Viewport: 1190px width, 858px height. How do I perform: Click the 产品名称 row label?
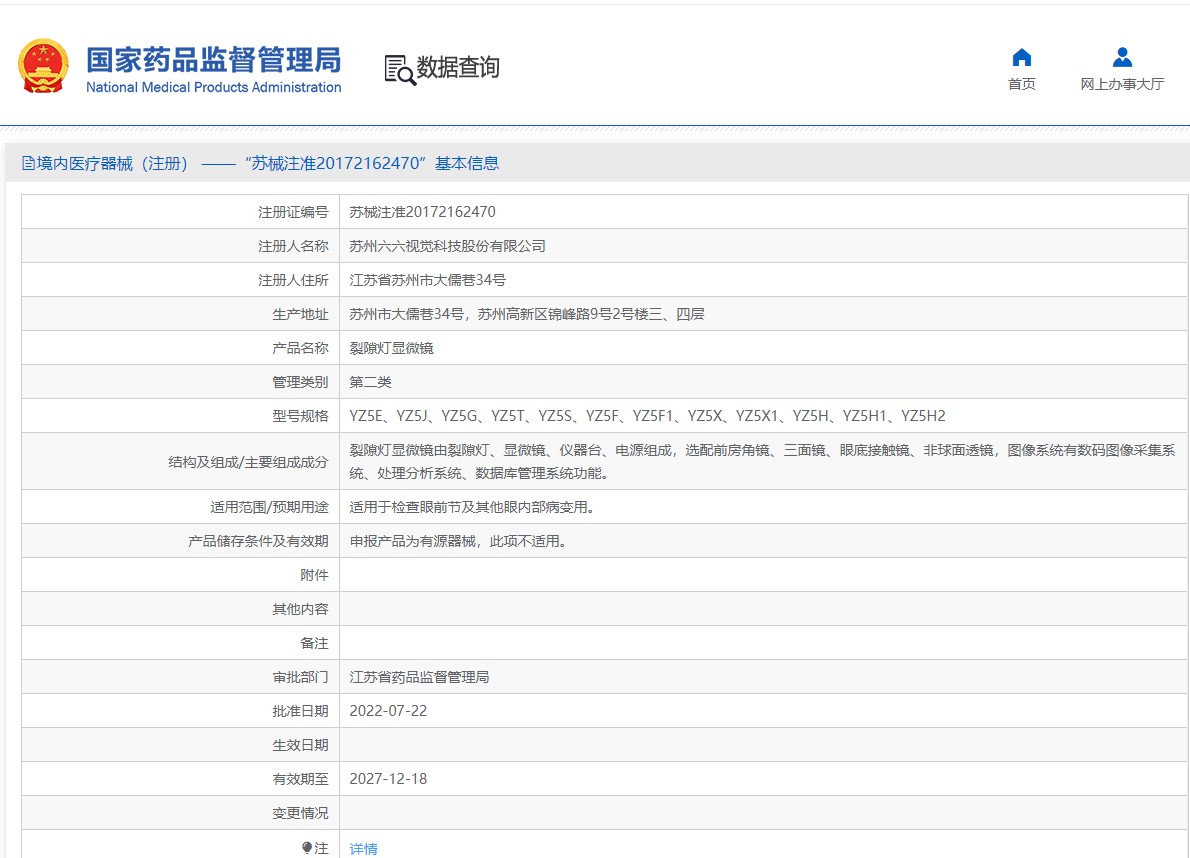(x=301, y=348)
